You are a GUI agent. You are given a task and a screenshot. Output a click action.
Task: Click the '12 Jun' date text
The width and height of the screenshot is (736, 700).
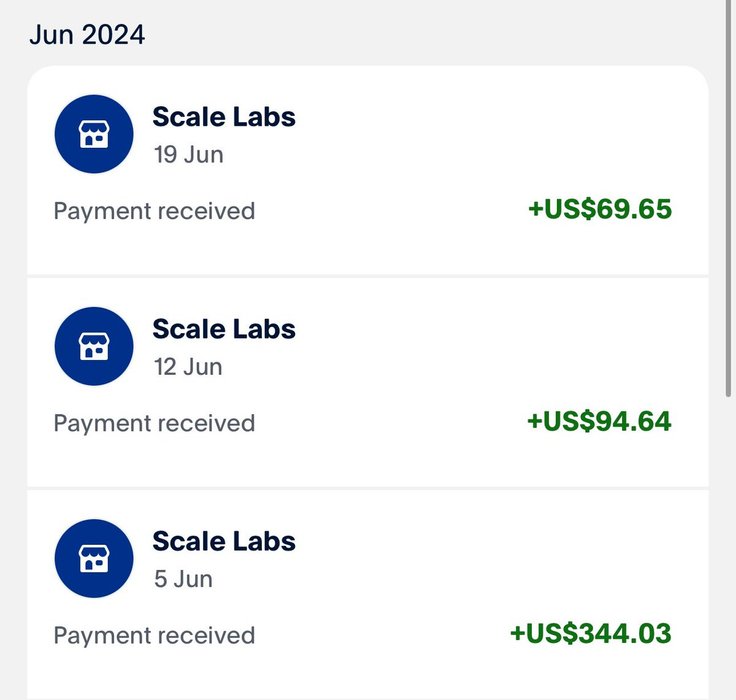tap(188, 367)
